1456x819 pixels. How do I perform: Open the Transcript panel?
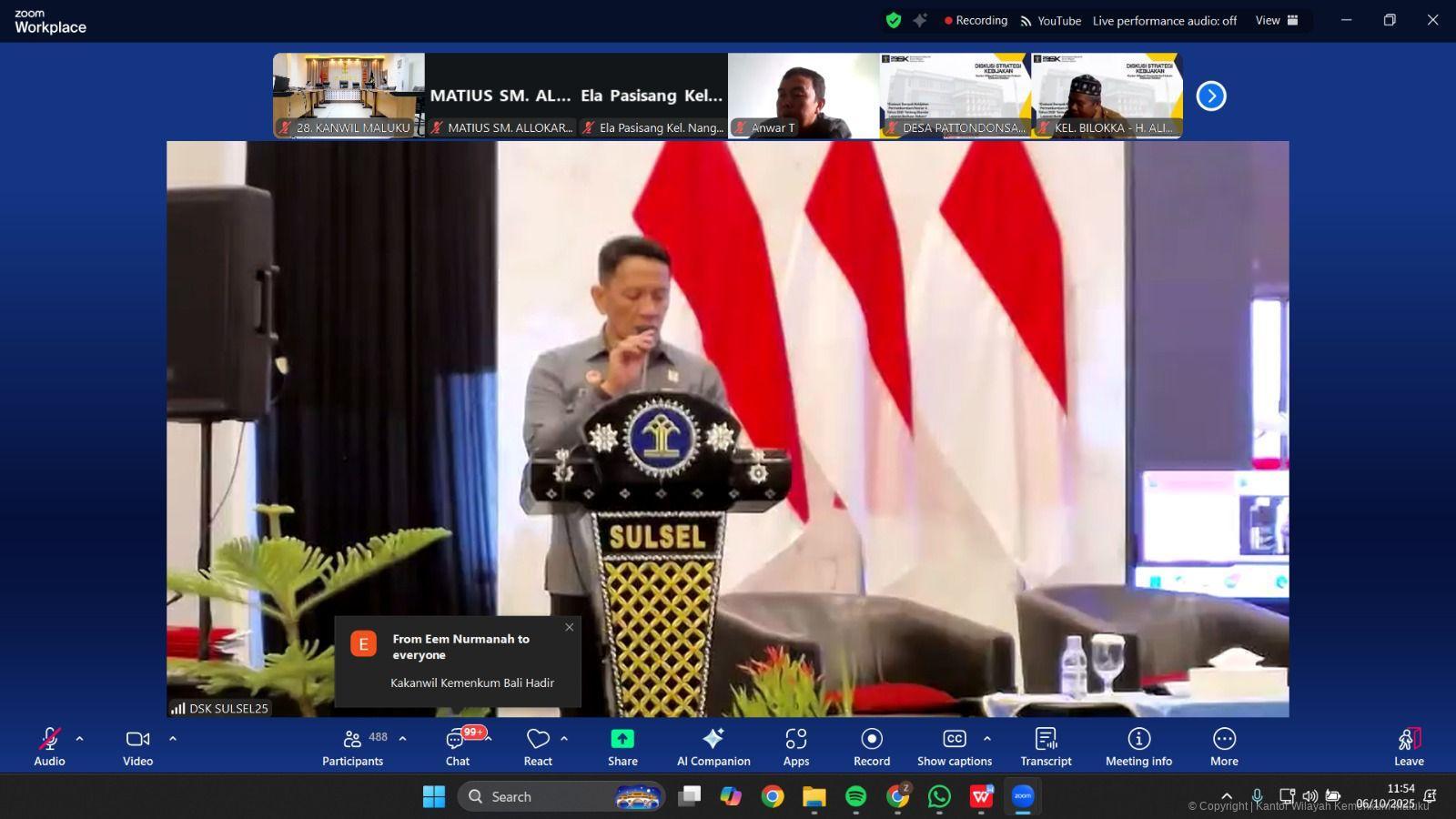[1046, 746]
